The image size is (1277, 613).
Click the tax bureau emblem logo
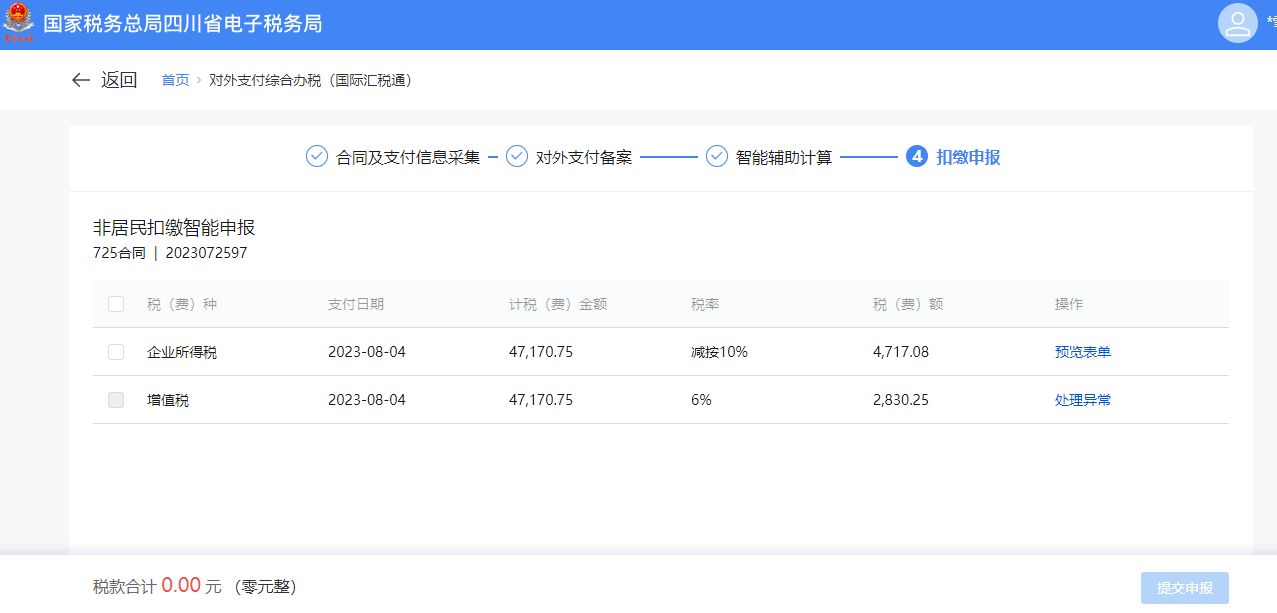(18, 22)
